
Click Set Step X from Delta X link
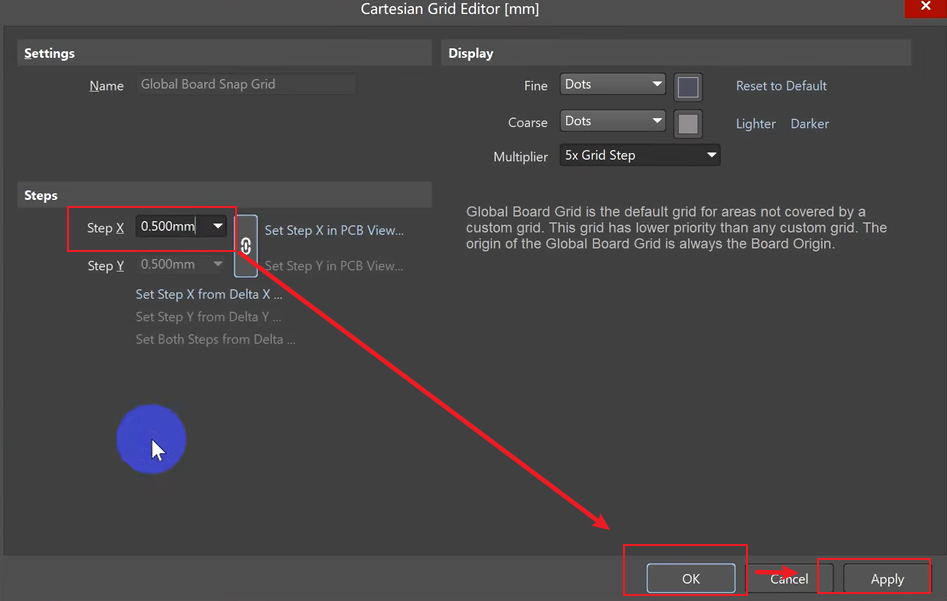pos(208,294)
